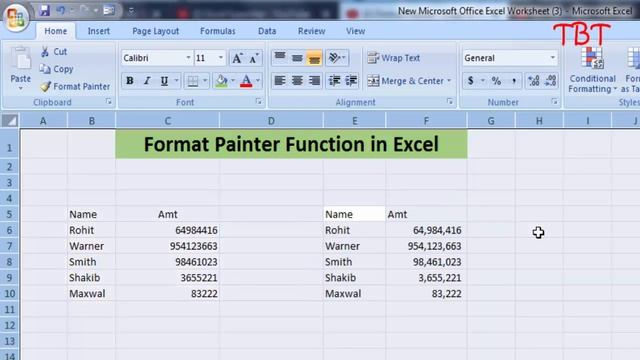The image size is (640, 360).
Task: Increase the cell indent
Action: pyautogui.click(x=351, y=81)
